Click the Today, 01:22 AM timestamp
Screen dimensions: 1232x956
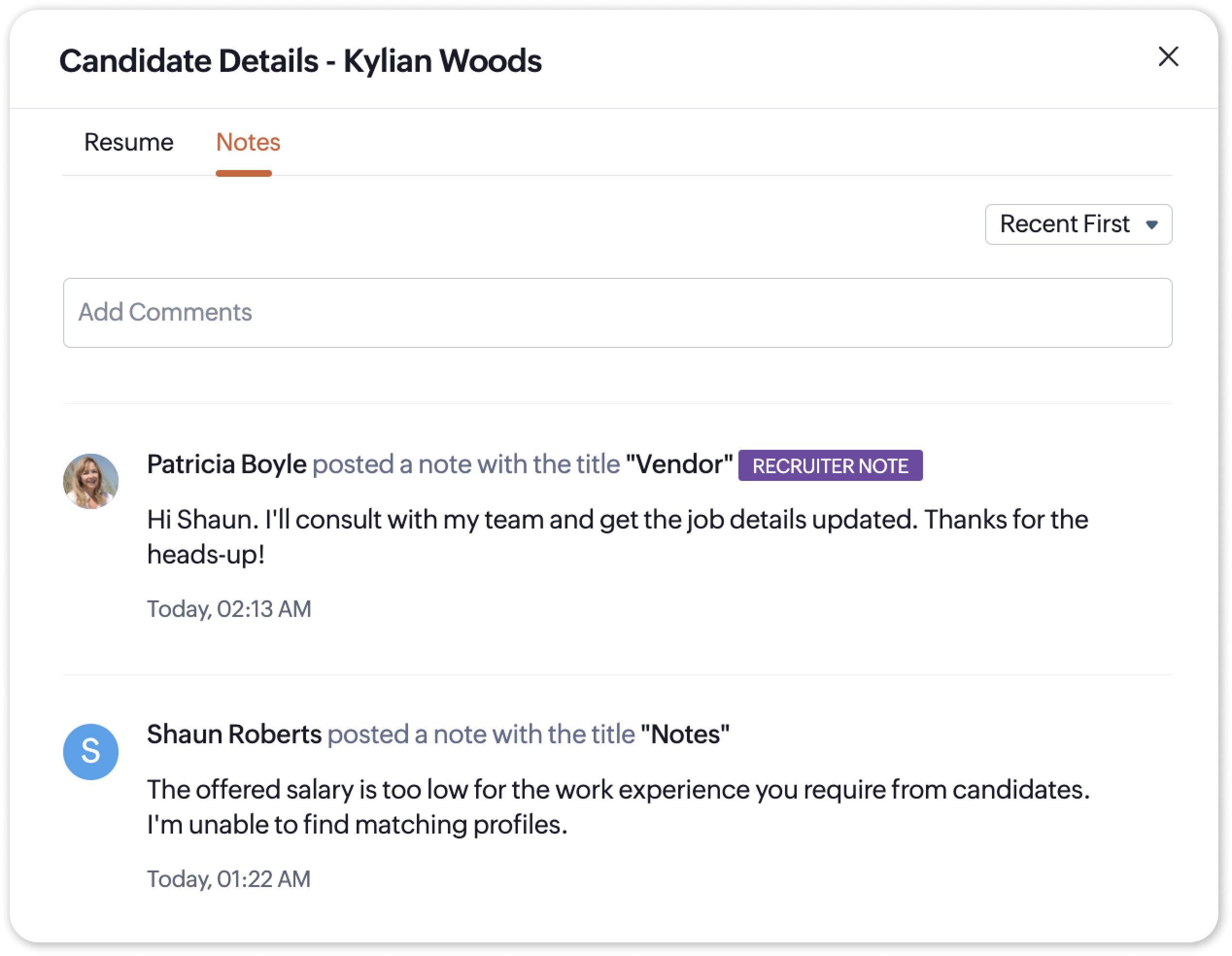click(229, 879)
